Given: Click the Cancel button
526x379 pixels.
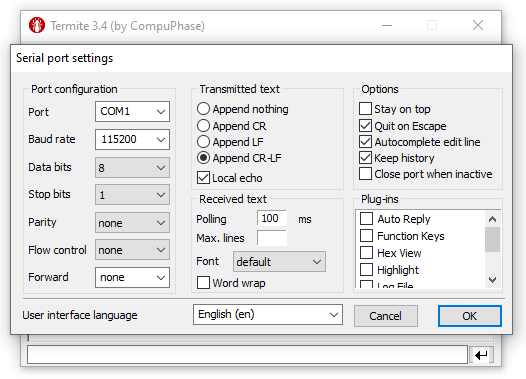Looking at the screenshot, I should 385,316.
